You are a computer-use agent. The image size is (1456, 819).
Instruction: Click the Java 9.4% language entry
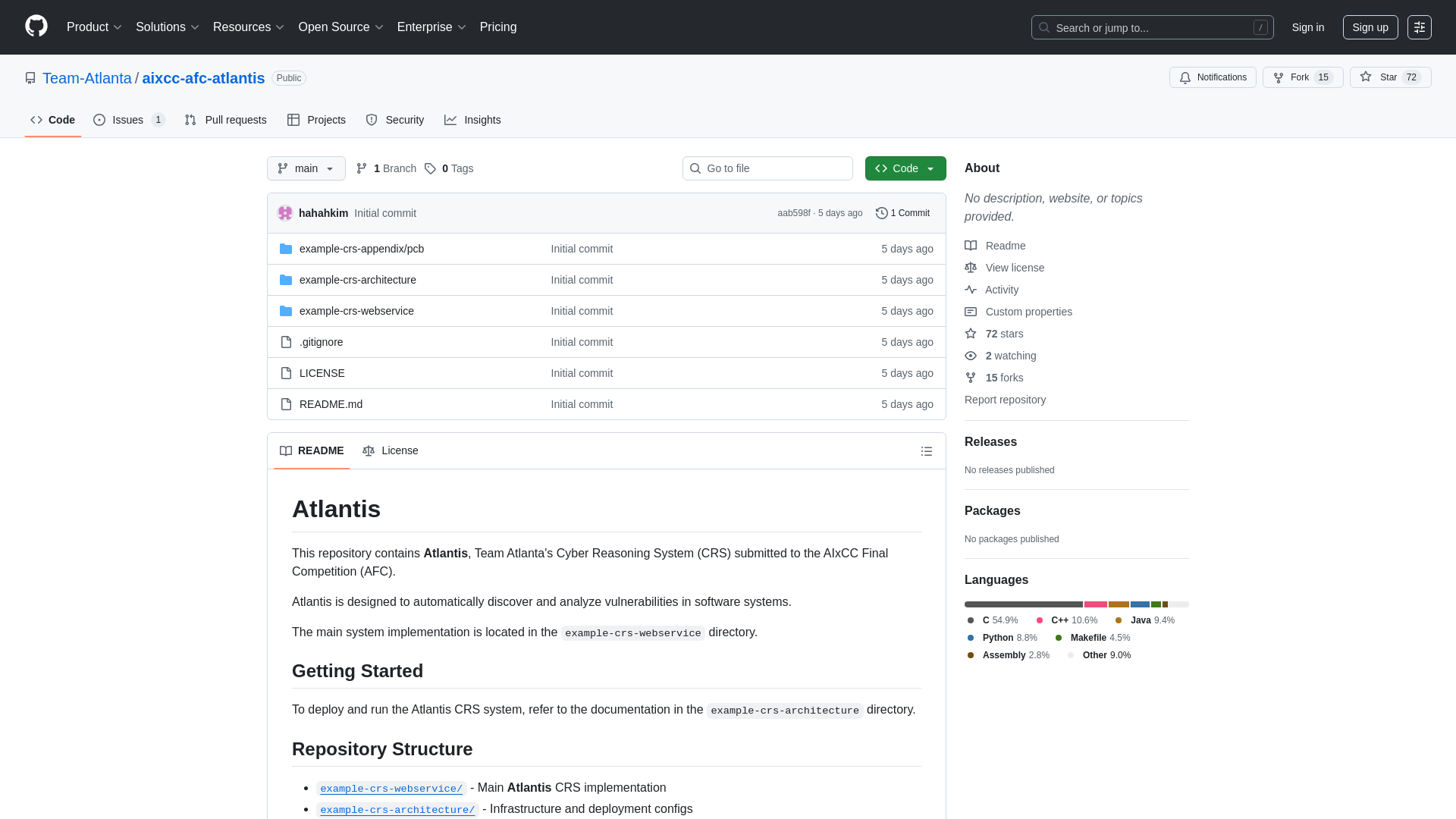click(1144, 620)
